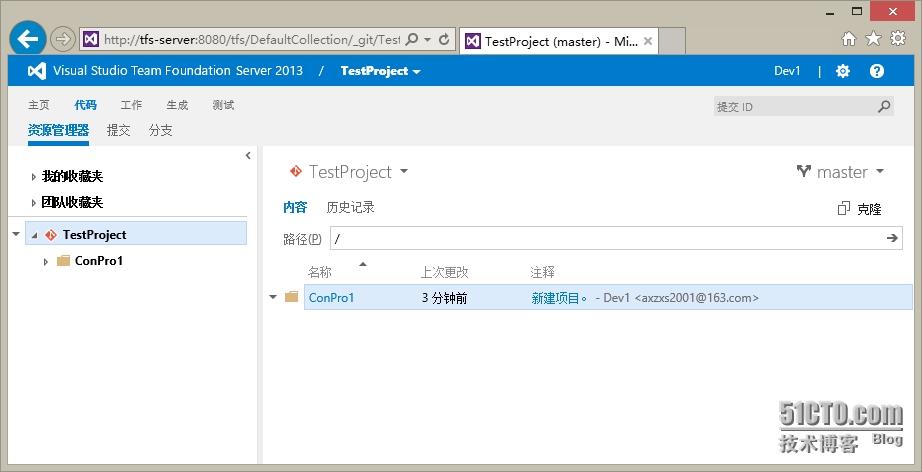Expand 团队收藏夹 tree node
This screenshot has height=472, width=922.
34,203
